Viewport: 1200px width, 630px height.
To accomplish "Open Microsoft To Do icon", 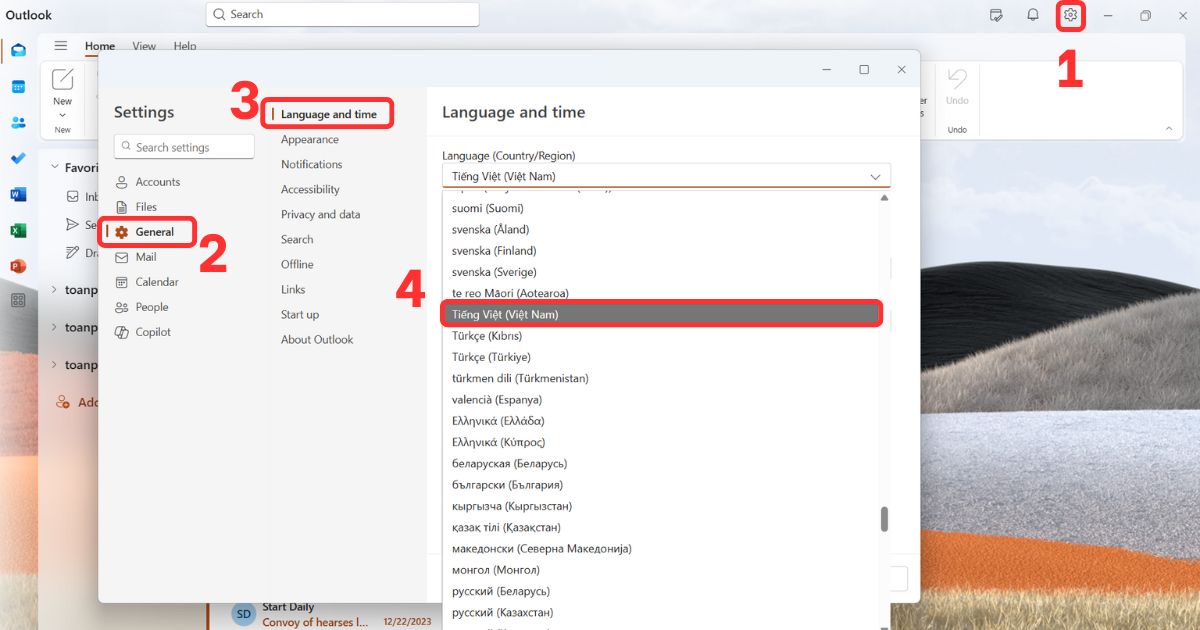I will pos(18,158).
